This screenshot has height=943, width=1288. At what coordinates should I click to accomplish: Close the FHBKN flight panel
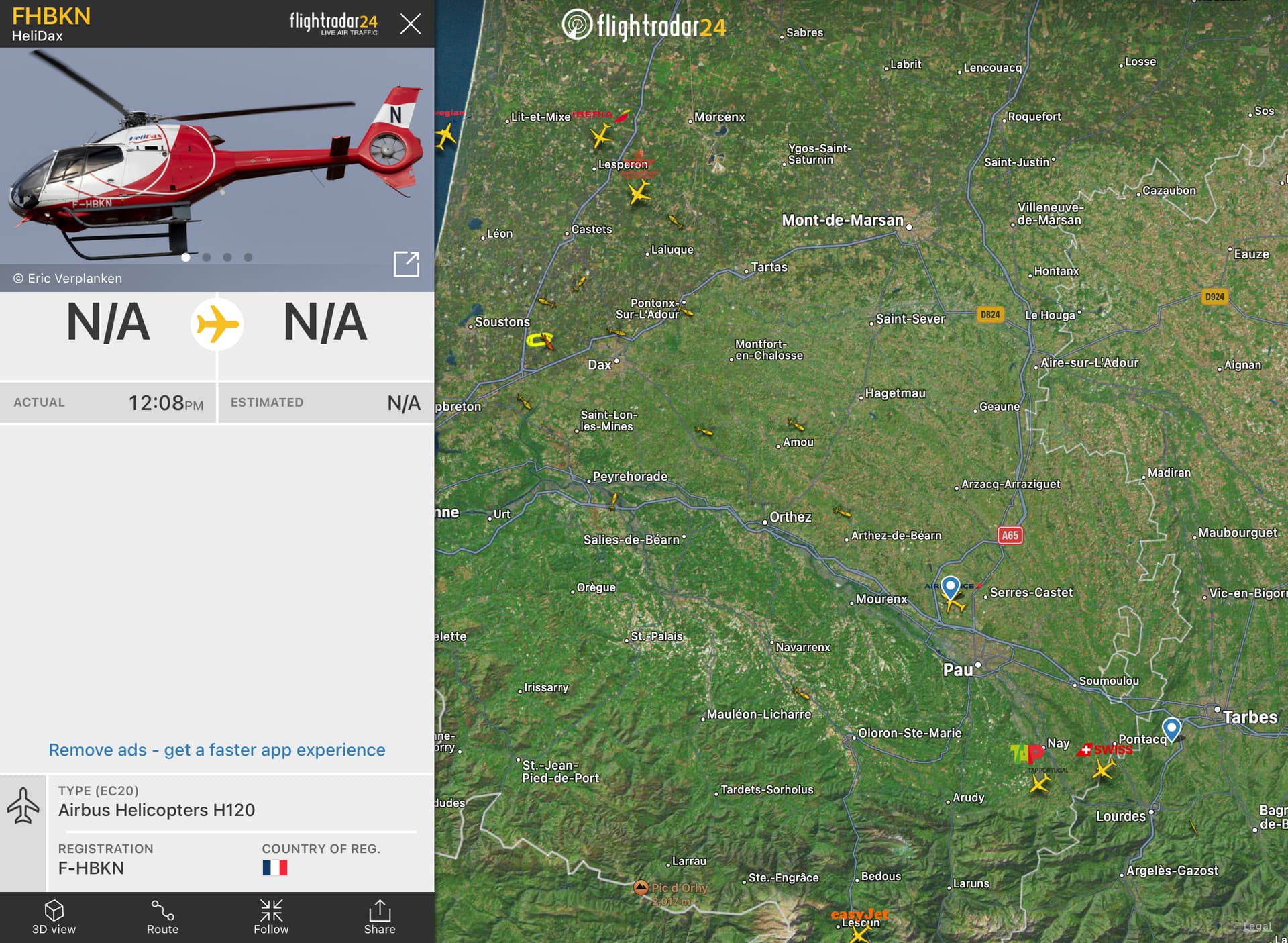pyautogui.click(x=411, y=24)
